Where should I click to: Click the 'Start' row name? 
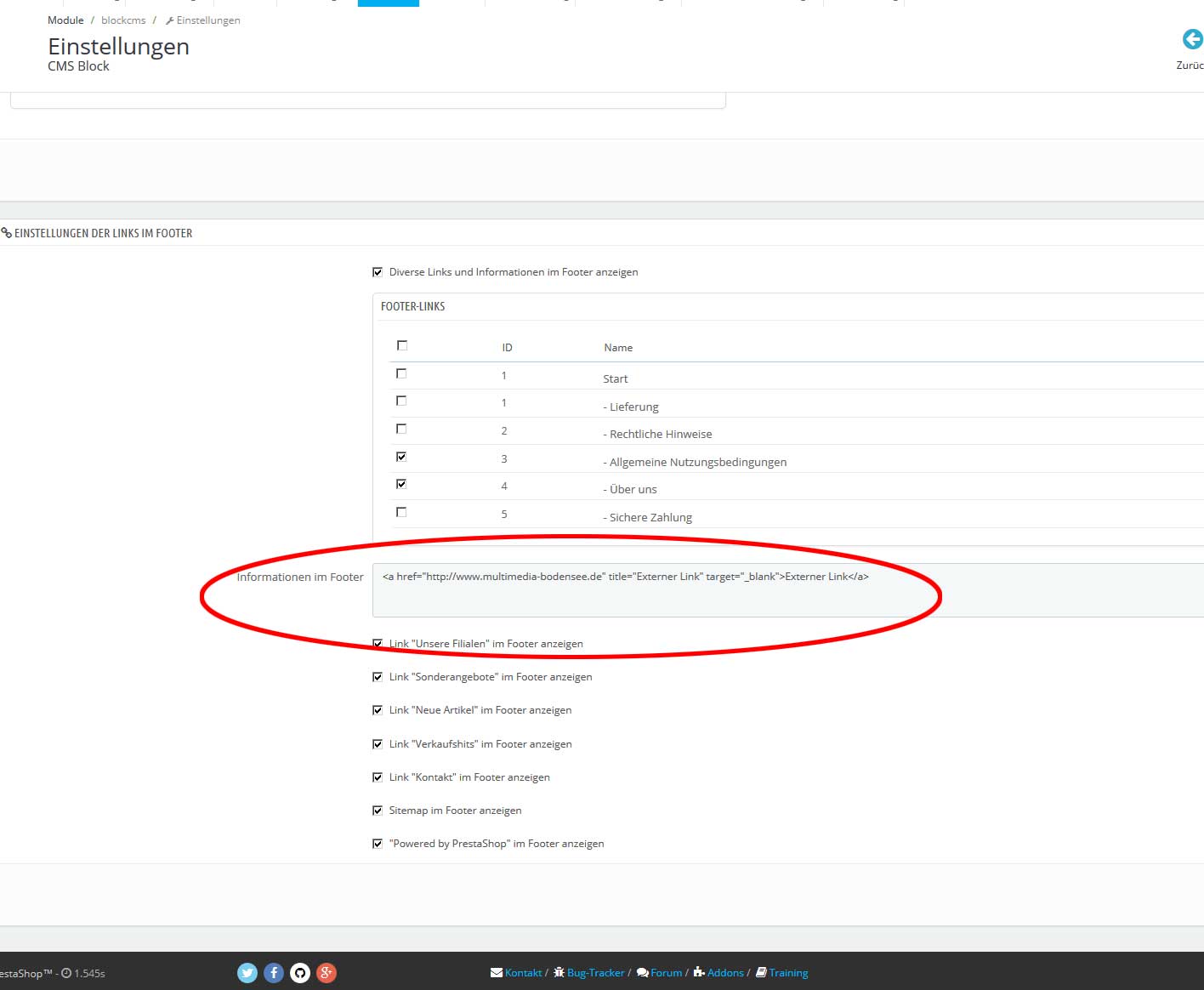point(616,379)
